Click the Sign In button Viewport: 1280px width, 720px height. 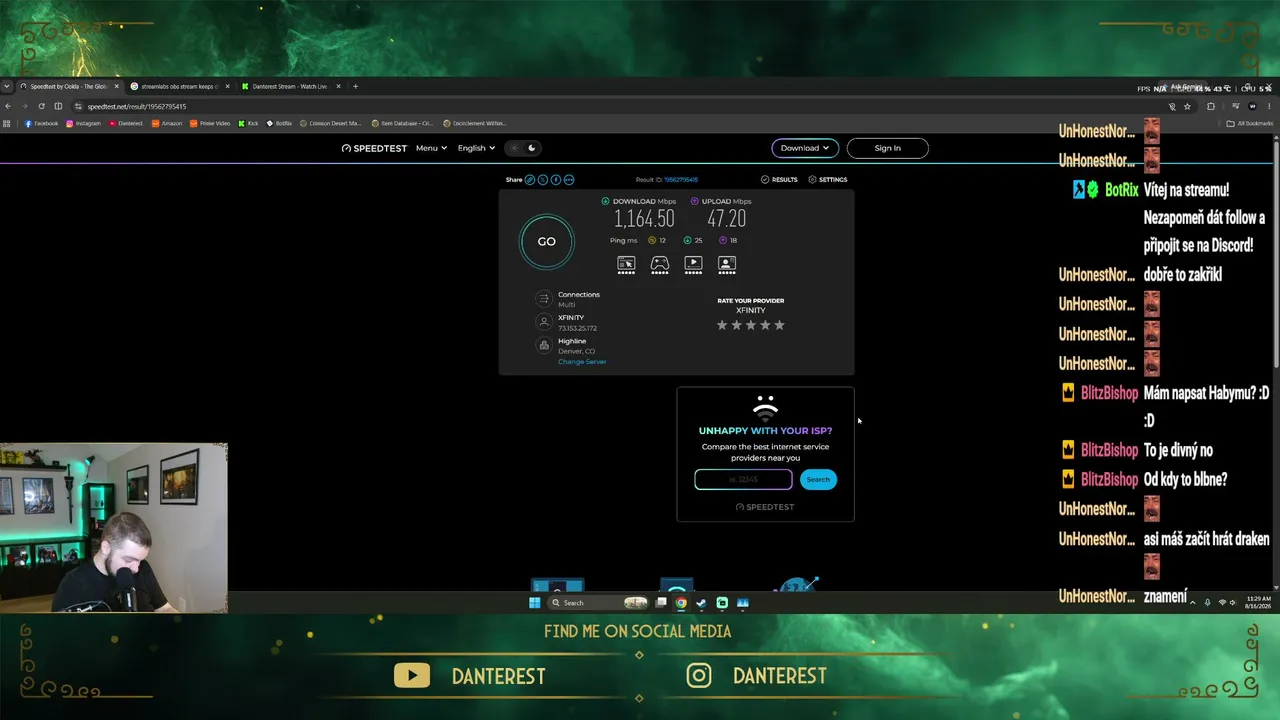coord(887,148)
